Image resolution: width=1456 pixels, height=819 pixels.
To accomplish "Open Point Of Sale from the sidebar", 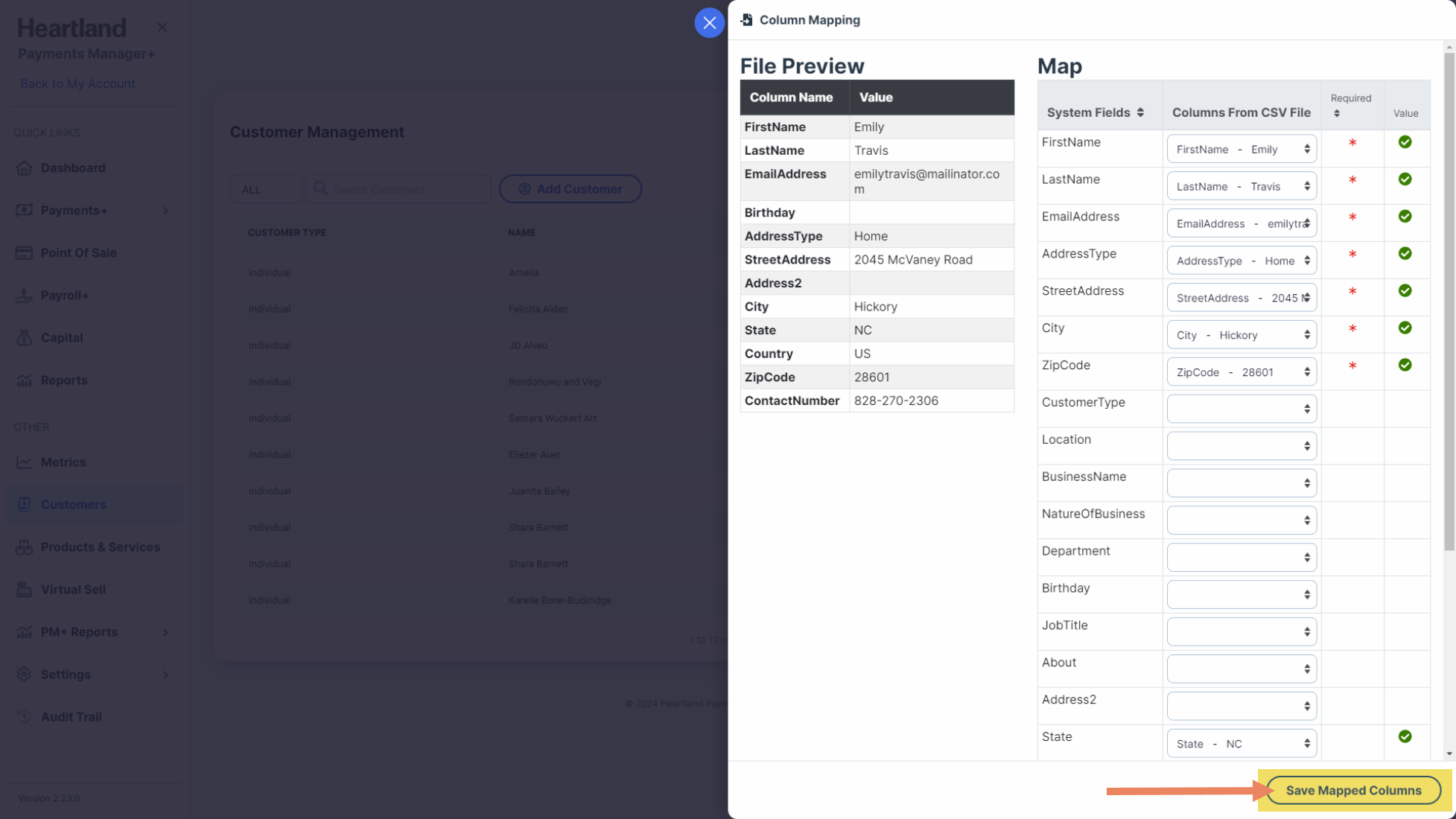I will tap(79, 253).
